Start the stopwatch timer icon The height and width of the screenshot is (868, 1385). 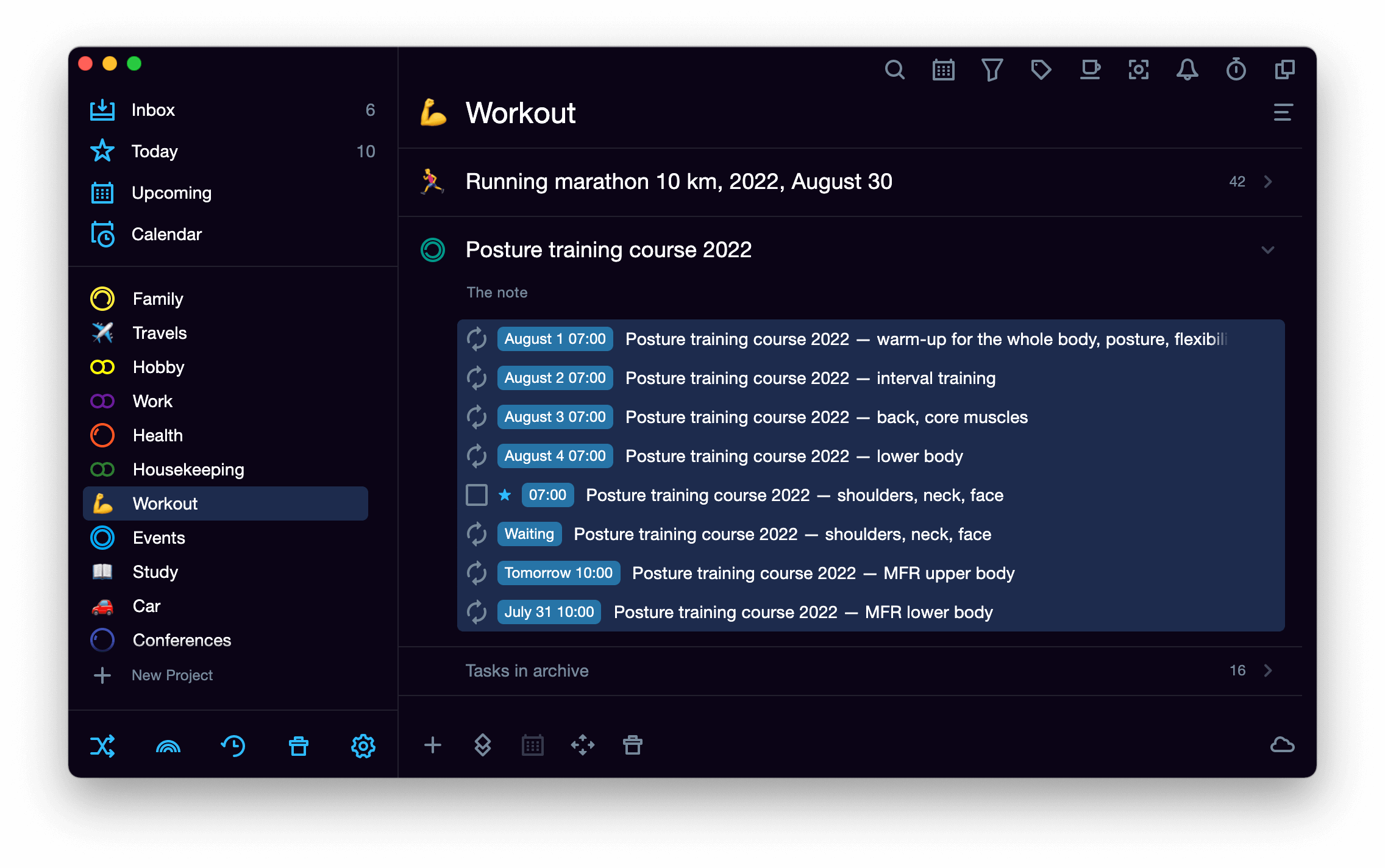(1236, 70)
